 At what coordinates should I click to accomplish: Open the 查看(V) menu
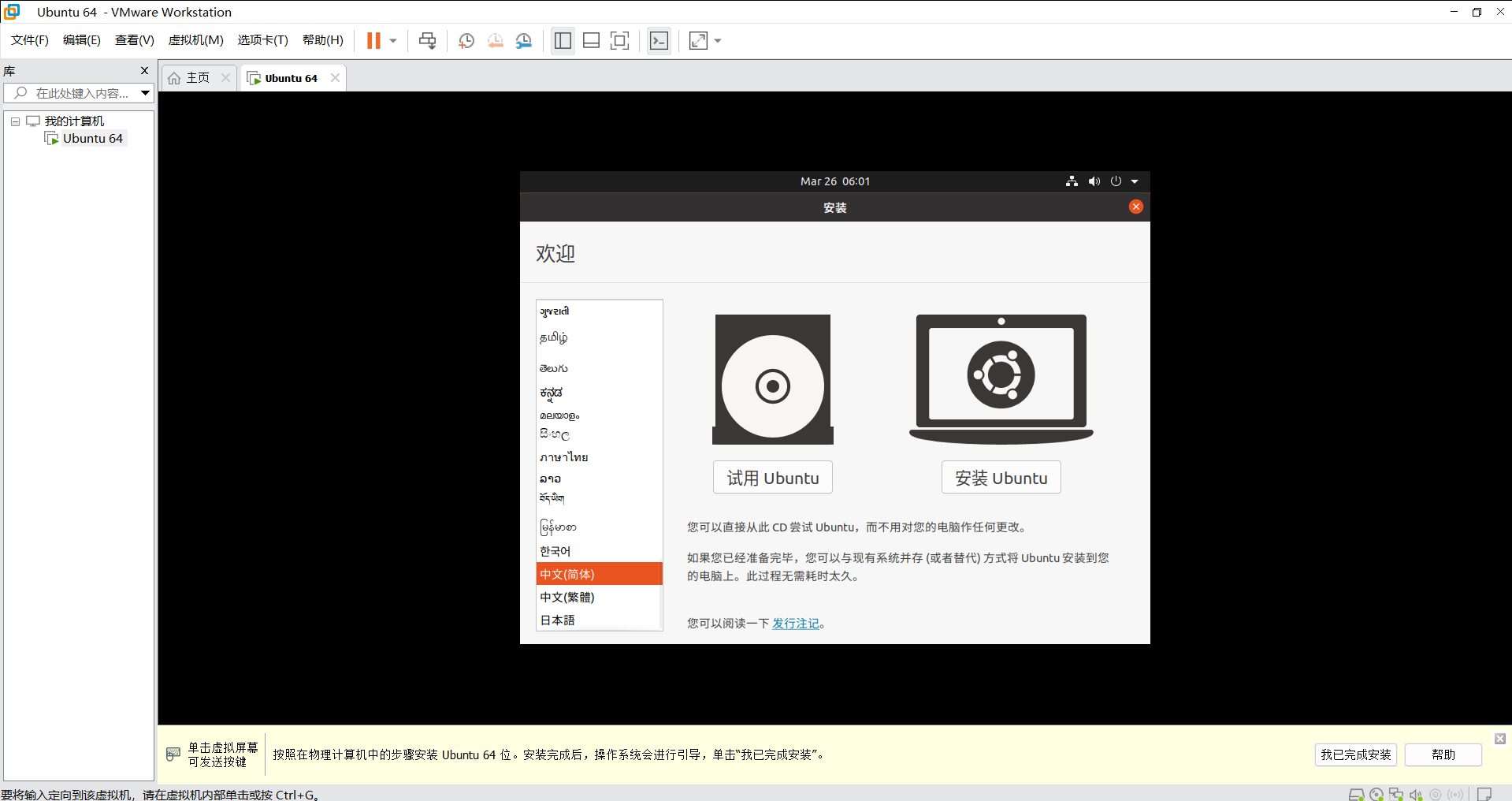134,40
